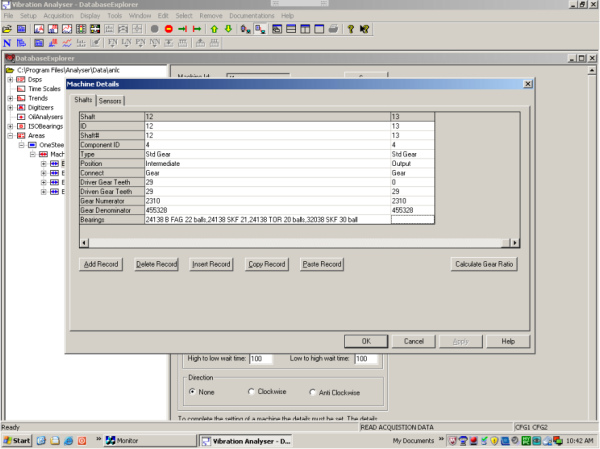Select the Anti Clockwise radio button
This screenshot has height=449, width=600.
click(x=313, y=392)
